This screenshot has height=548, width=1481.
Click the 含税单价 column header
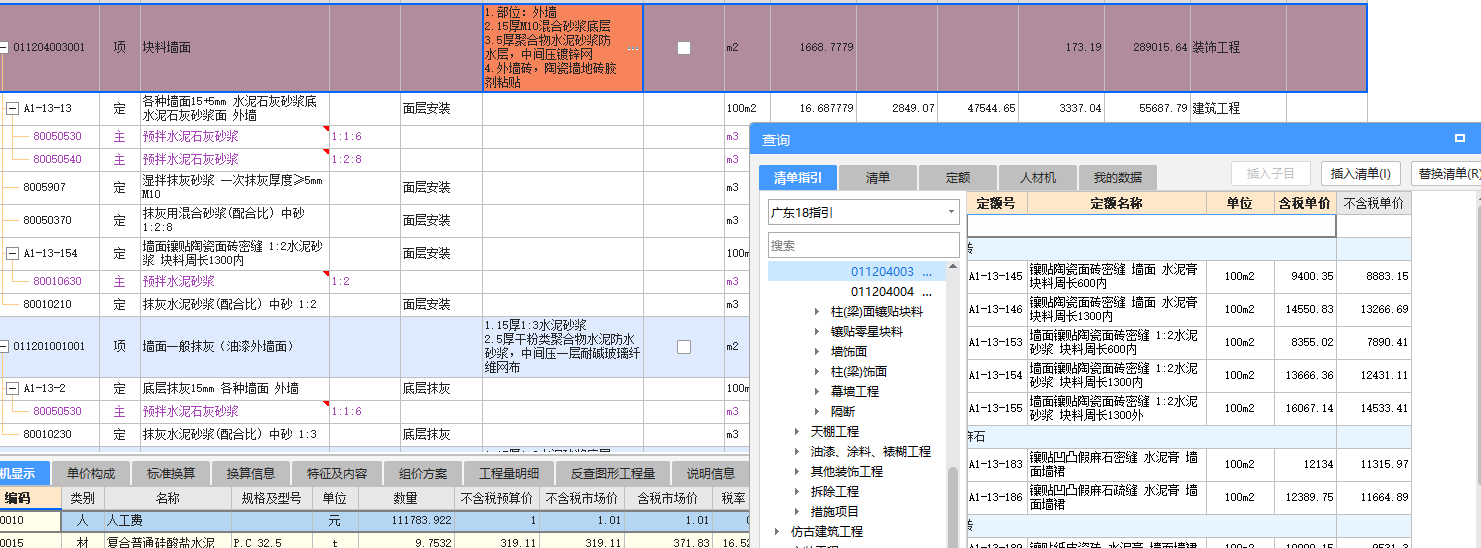coord(1305,203)
